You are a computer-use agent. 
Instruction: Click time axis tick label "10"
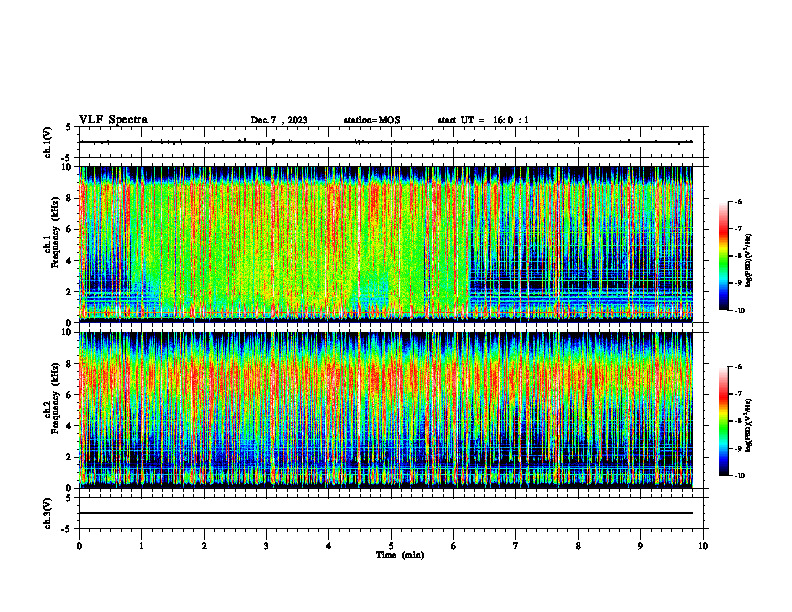pyautogui.click(x=703, y=546)
